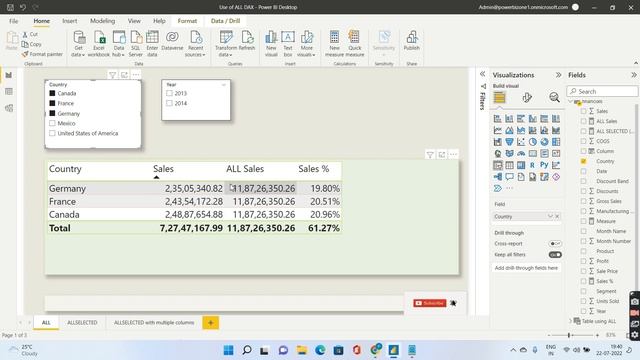
Task: Create a Quick measure
Action: tap(355, 43)
